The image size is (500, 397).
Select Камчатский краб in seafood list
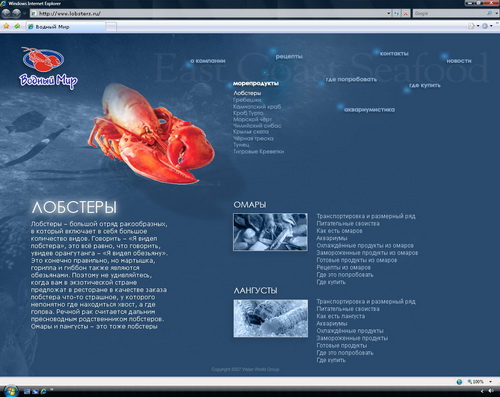[x=257, y=107]
